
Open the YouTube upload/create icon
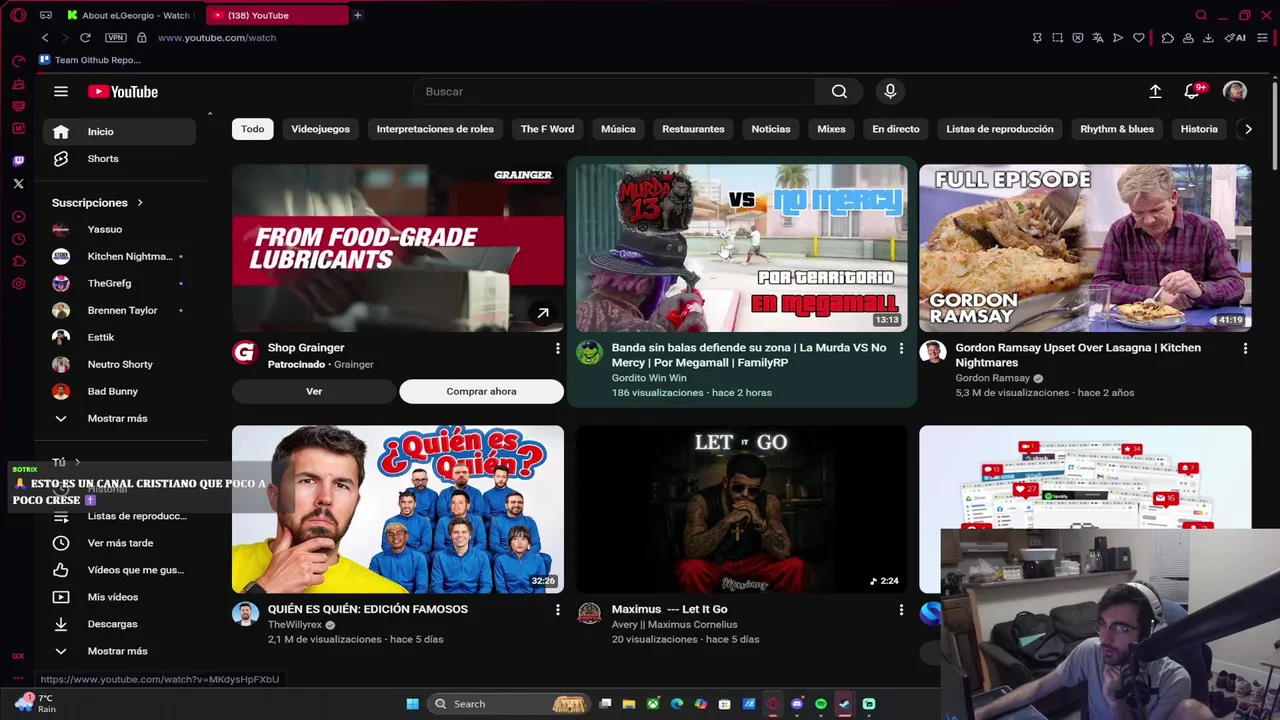1155,91
